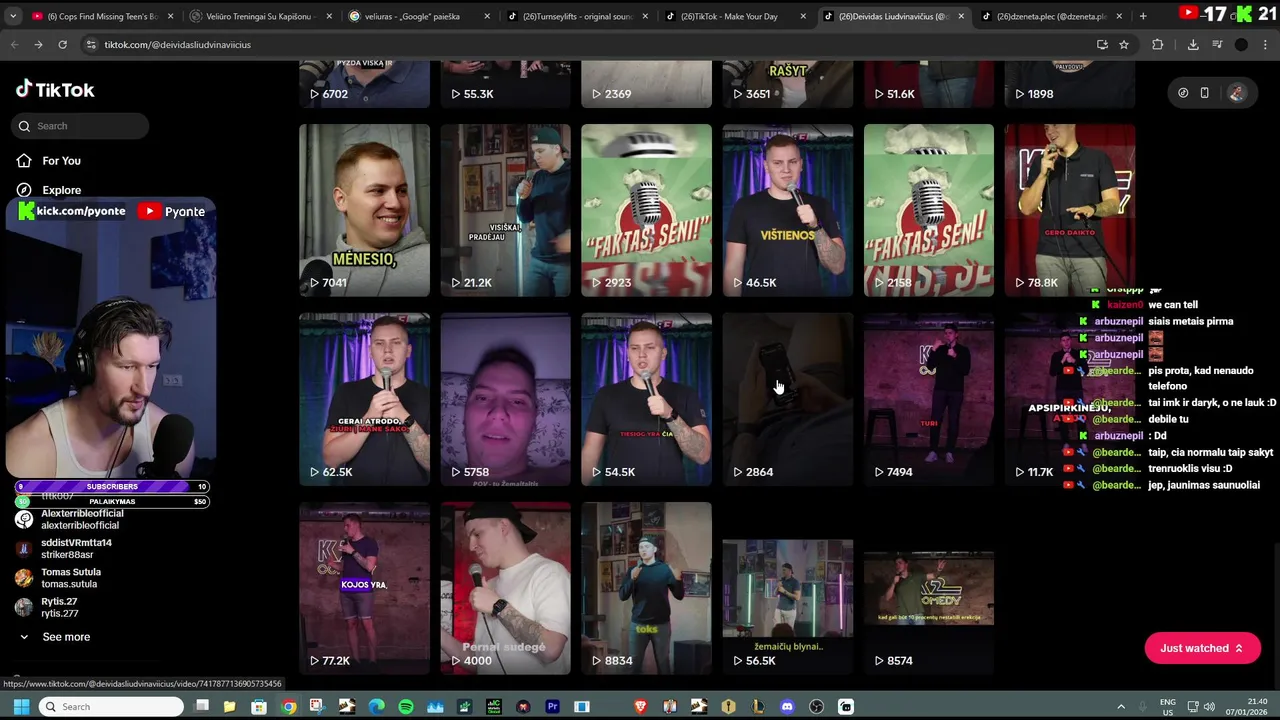Open video with 4000 views

505,588
